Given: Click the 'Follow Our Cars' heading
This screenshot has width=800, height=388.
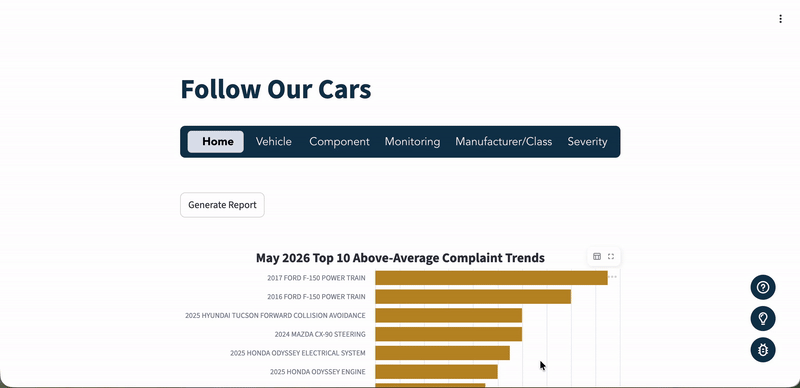Looking at the screenshot, I should (x=276, y=89).
